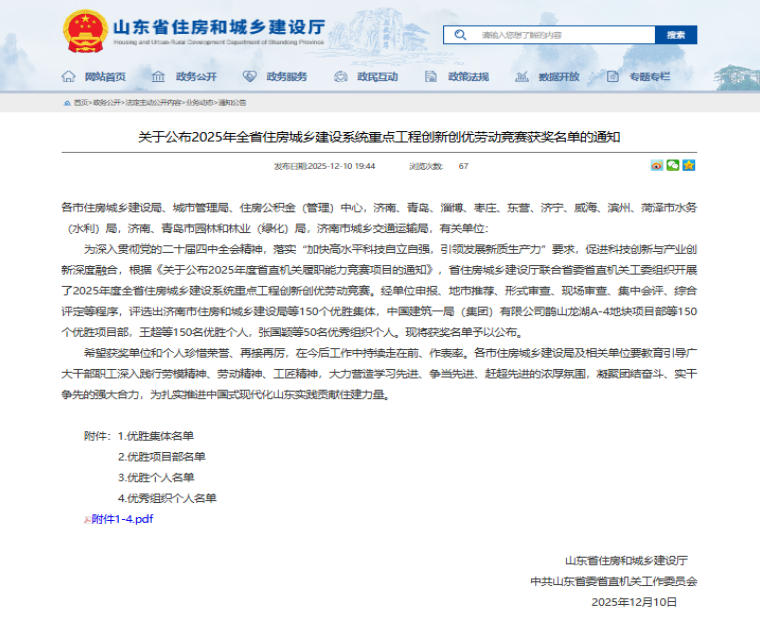The image size is (760, 623).
Task: Click the magnifier icon in the search box
Action: click(462, 35)
